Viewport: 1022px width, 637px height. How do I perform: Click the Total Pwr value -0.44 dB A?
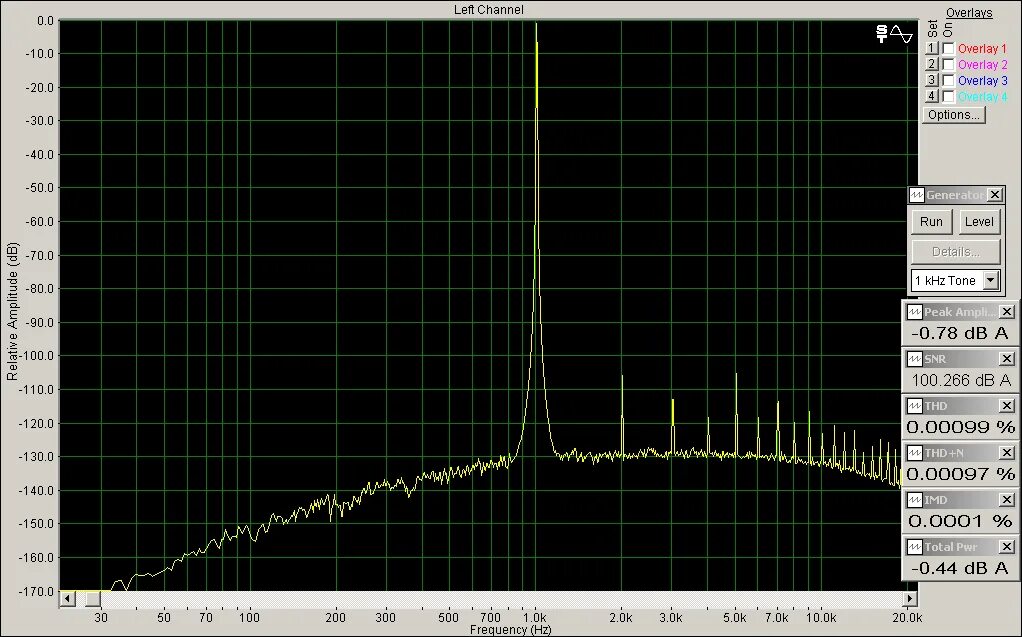[x=959, y=568]
